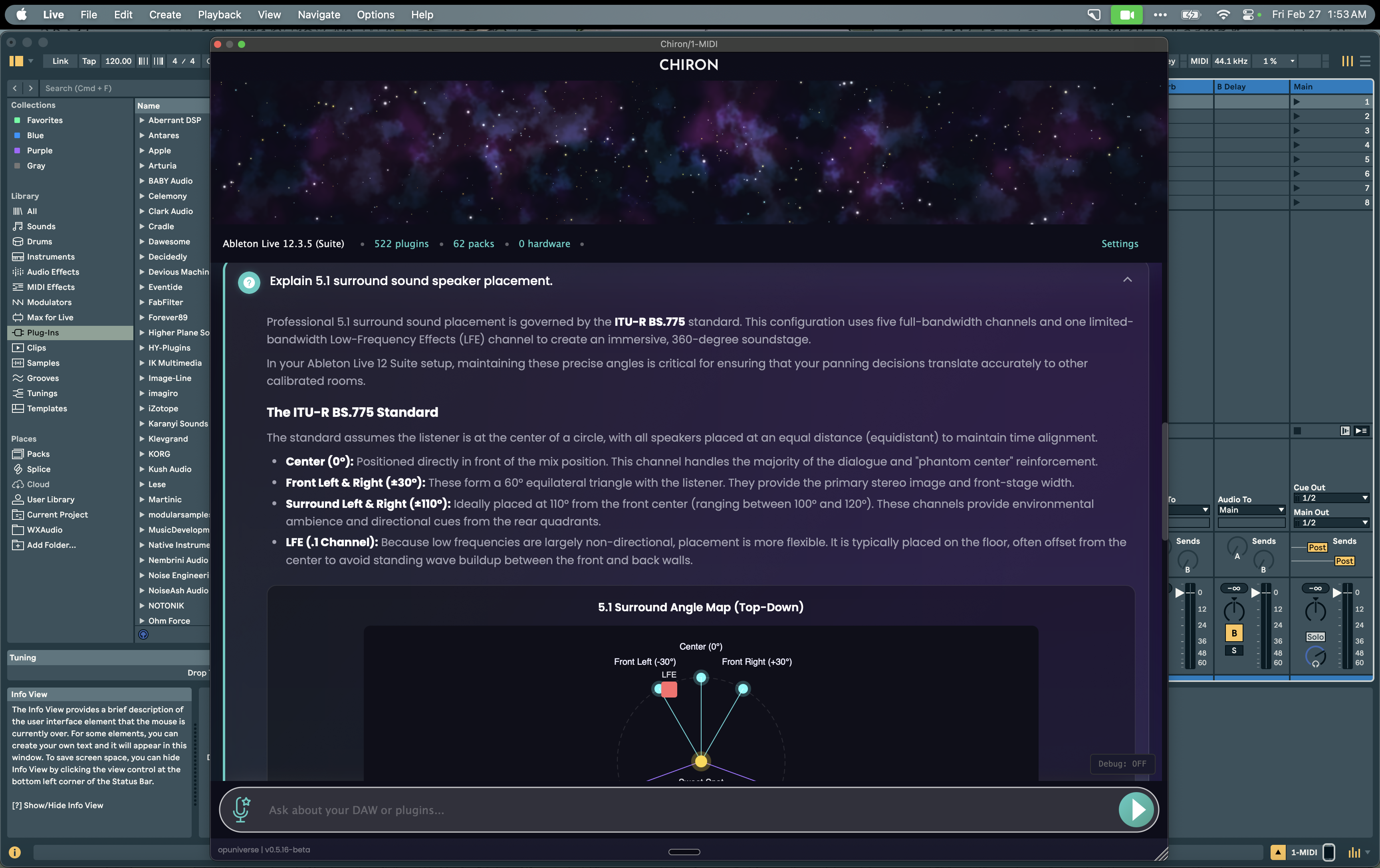The image size is (1380, 868).
Task: Open Control Center in the menu bar
Action: [x=1247, y=14]
